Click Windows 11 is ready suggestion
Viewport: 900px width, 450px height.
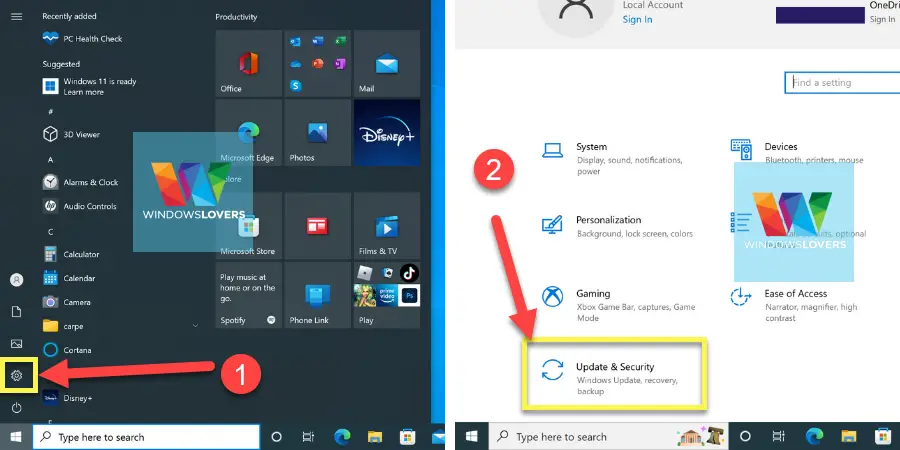tap(90, 87)
